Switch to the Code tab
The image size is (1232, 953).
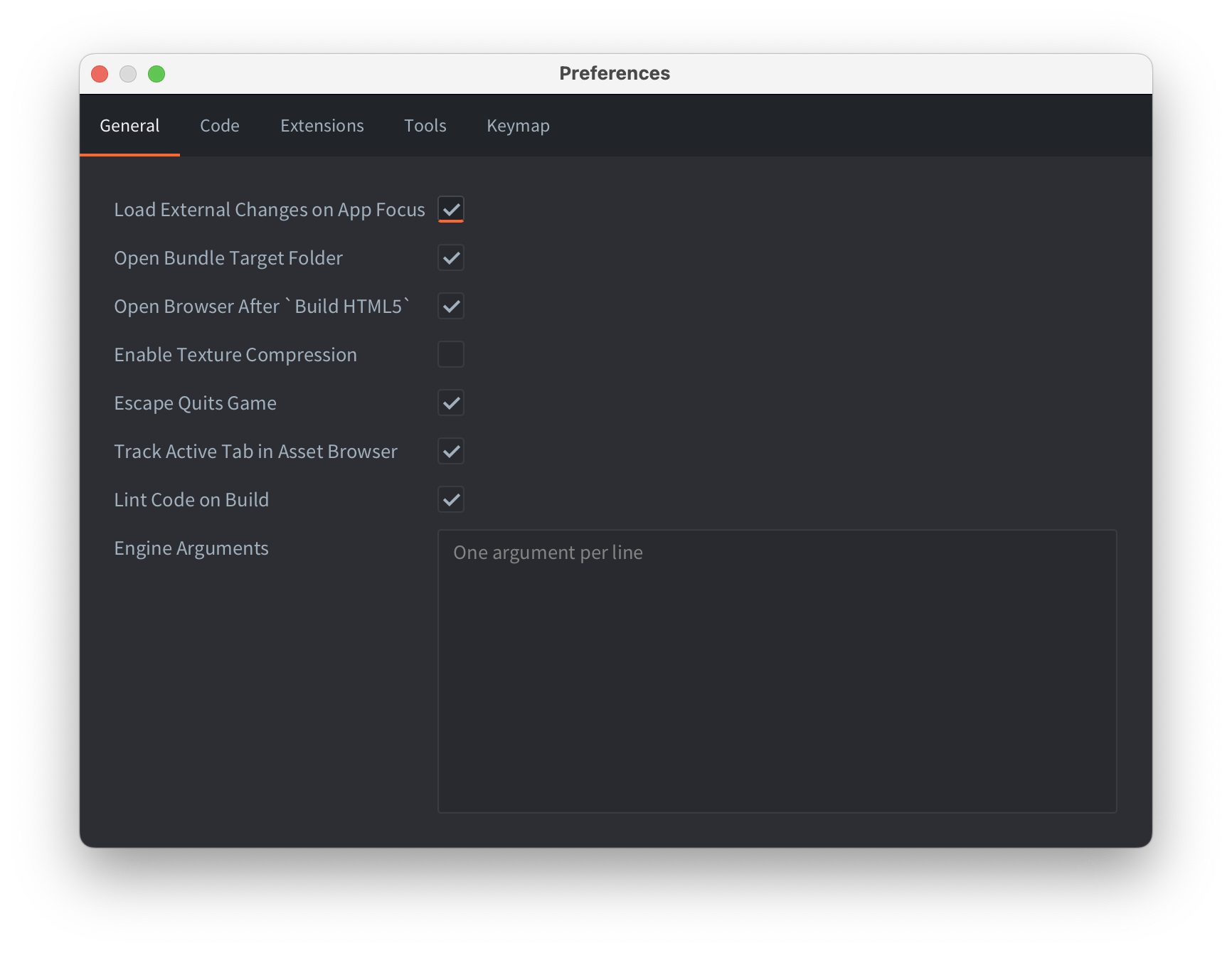[x=219, y=126]
